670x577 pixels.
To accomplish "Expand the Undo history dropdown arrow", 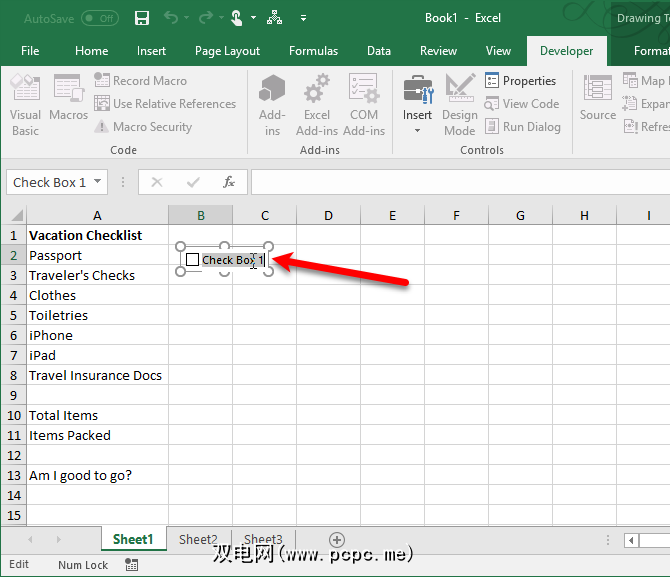I will (x=190, y=18).
